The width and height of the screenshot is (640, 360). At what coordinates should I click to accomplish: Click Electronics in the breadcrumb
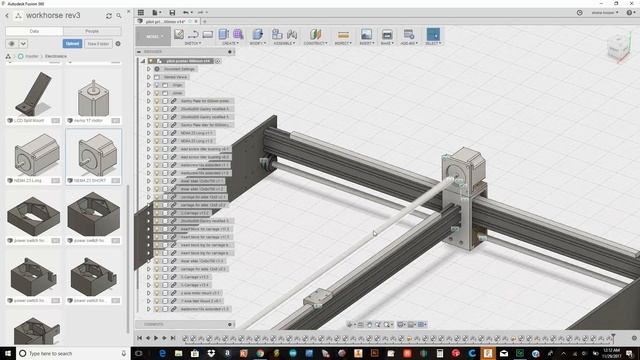pyautogui.click(x=56, y=56)
